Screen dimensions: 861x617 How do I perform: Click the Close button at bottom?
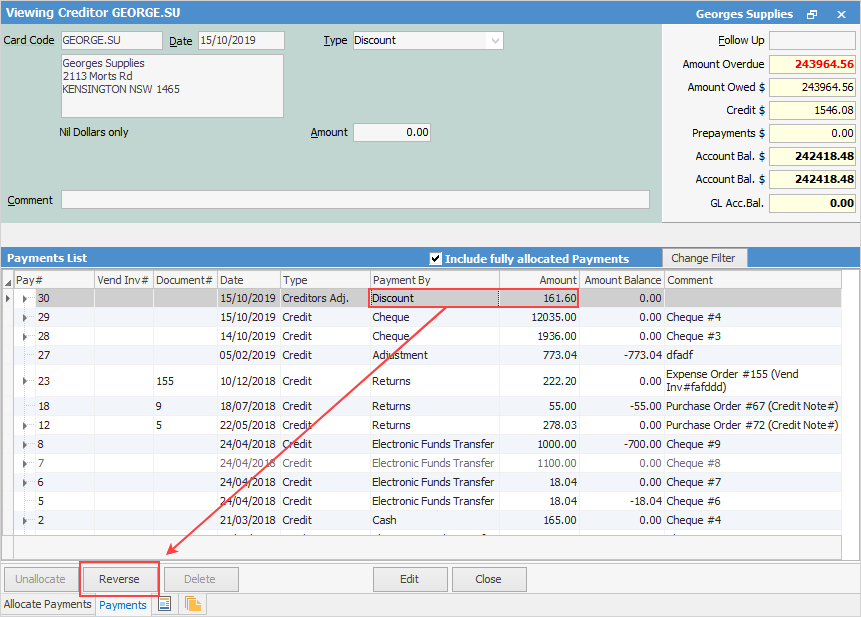coord(489,579)
